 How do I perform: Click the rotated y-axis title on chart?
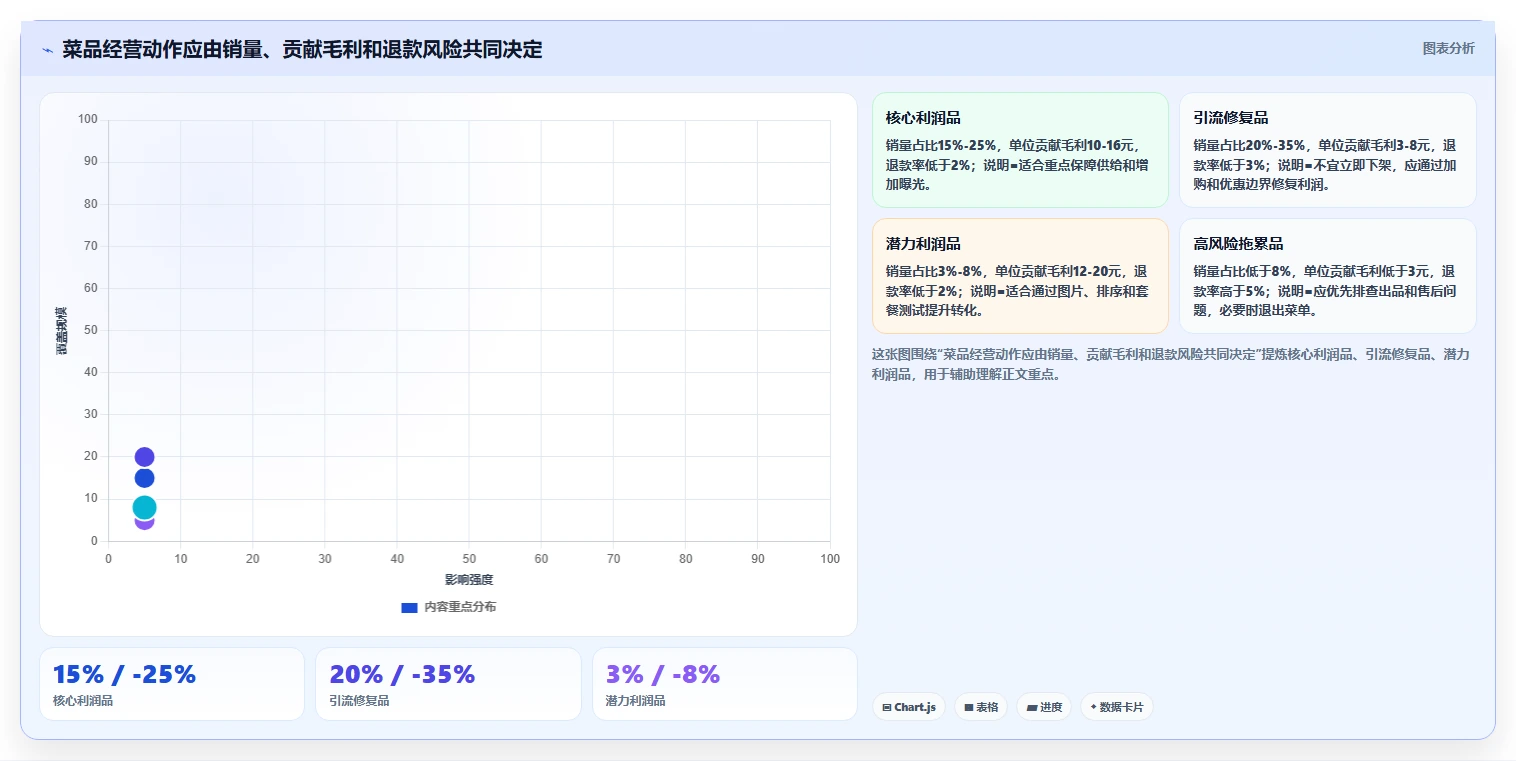click(x=61, y=331)
